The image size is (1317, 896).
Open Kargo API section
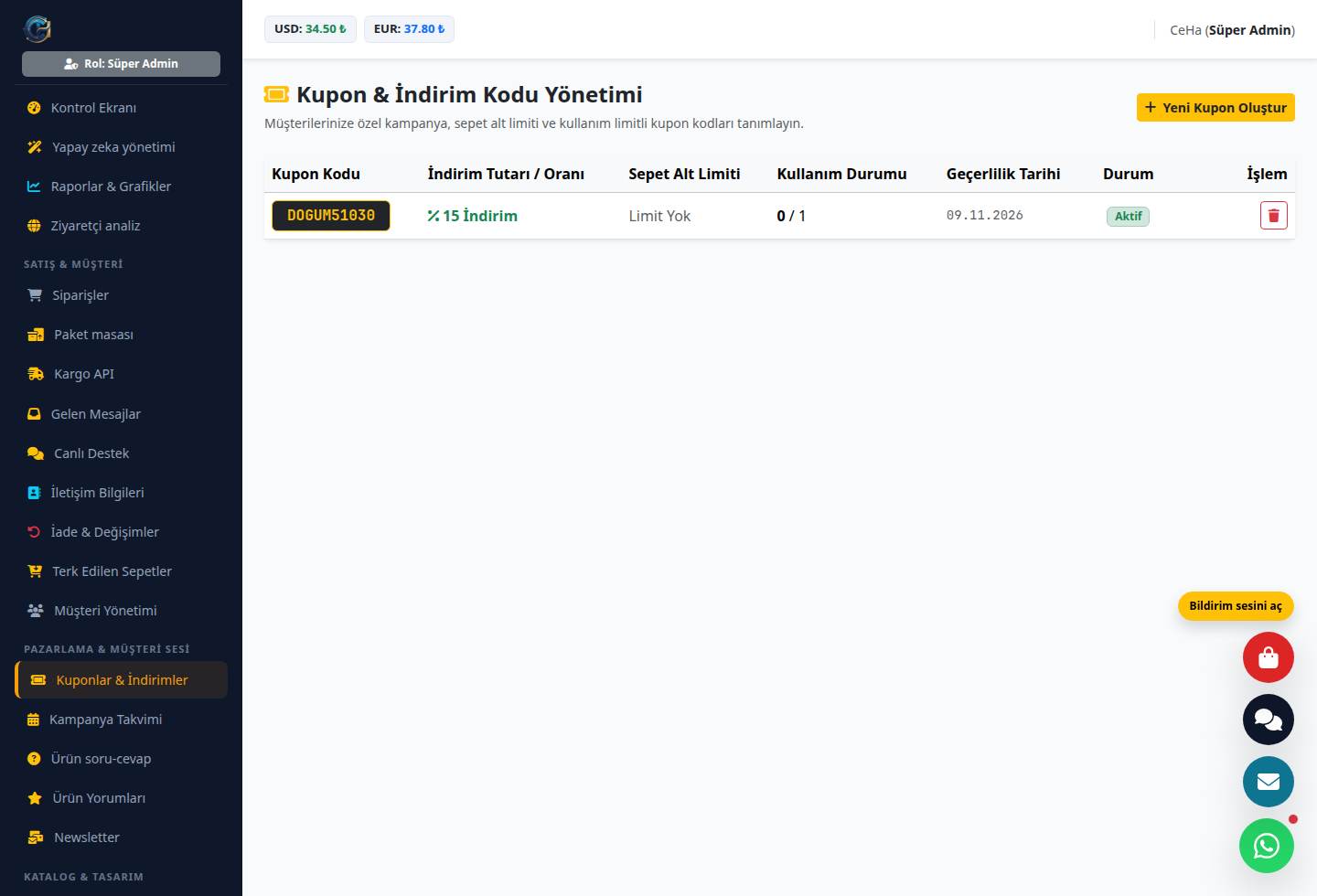coord(121,374)
